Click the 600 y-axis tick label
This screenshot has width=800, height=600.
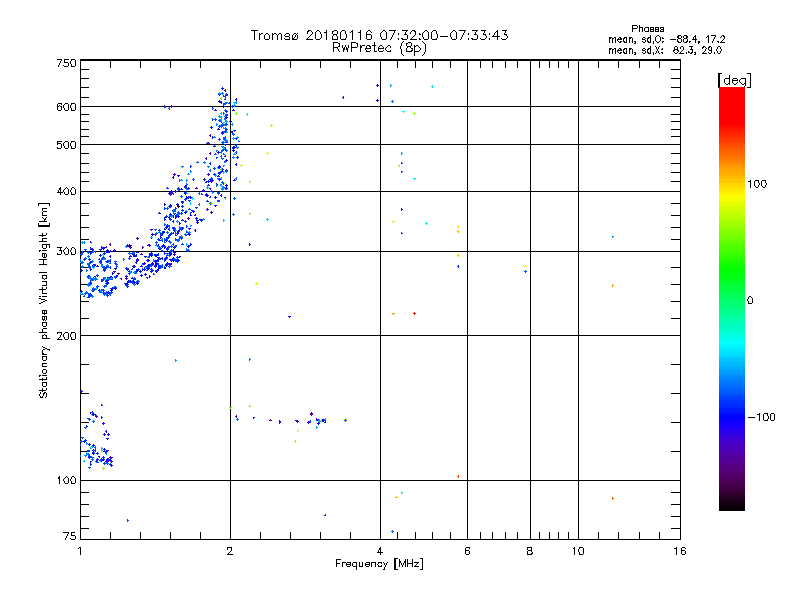pyautogui.click(x=66, y=107)
